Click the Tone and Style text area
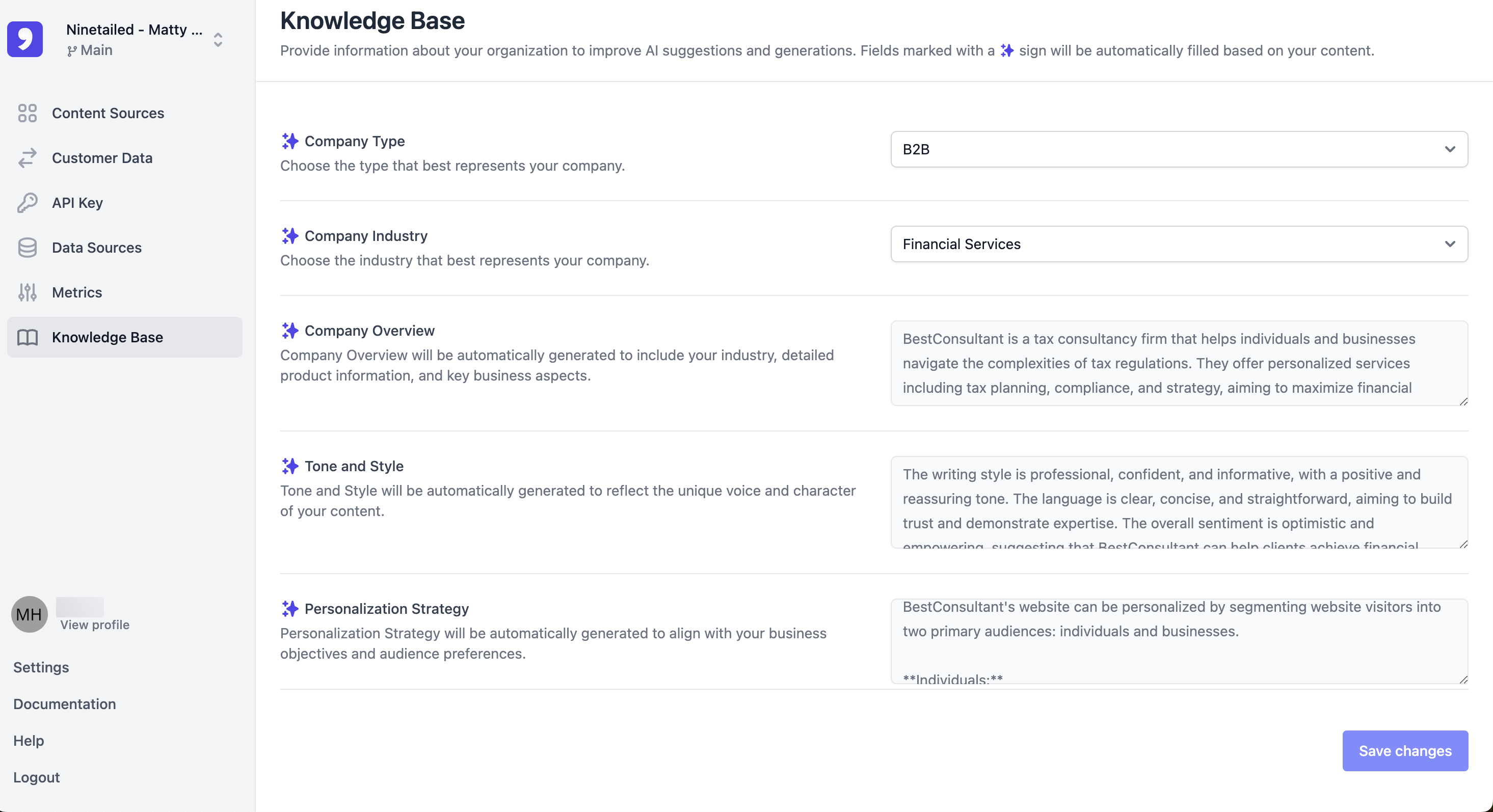Viewport: 1493px width, 812px height. pyautogui.click(x=1178, y=501)
